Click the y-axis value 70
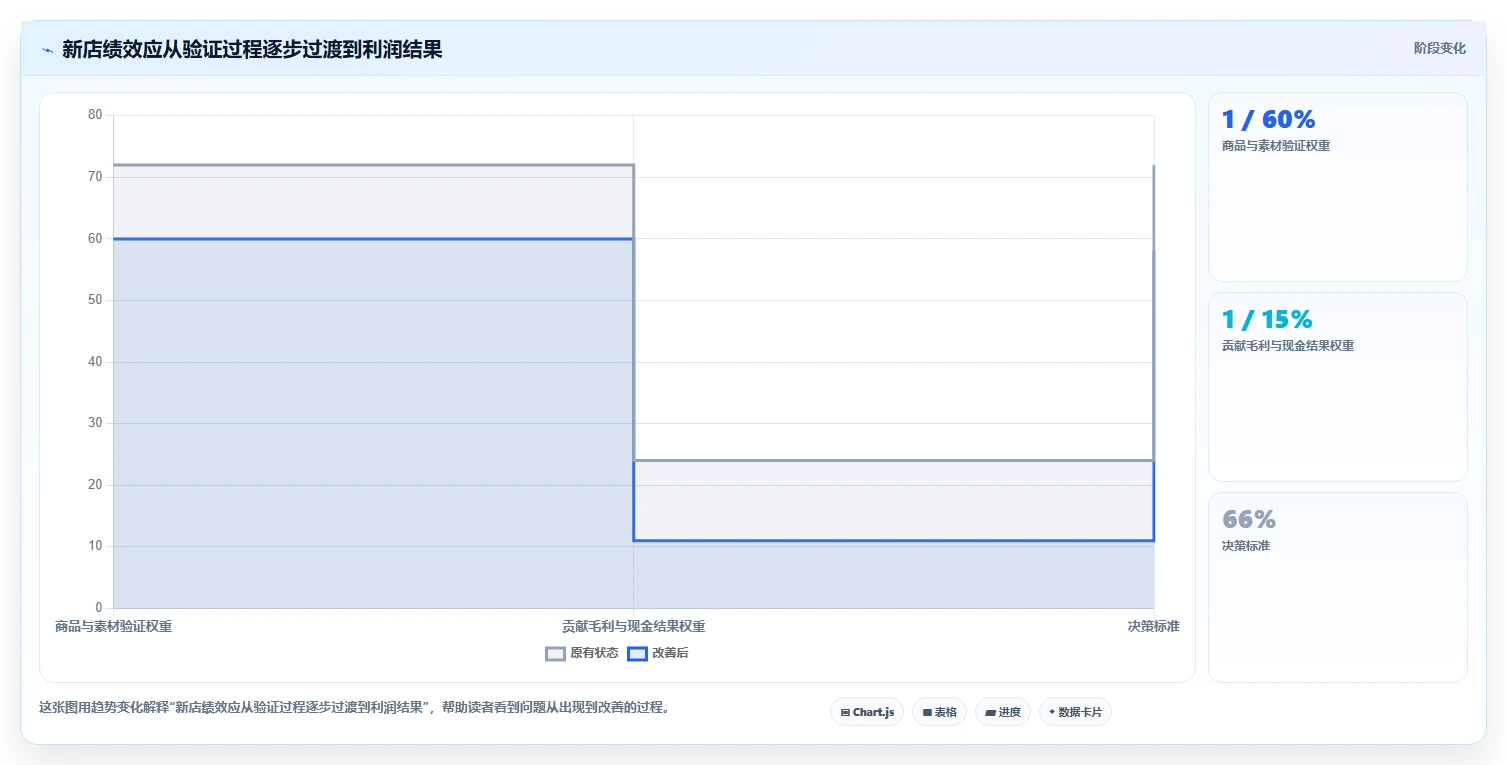The image size is (1507, 765). coord(95,177)
